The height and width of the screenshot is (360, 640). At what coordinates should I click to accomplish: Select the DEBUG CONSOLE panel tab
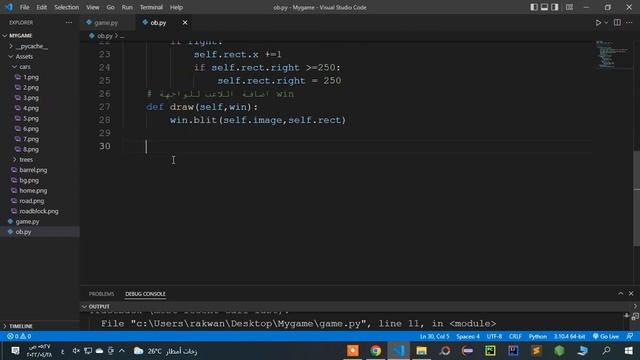(x=145, y=294)
